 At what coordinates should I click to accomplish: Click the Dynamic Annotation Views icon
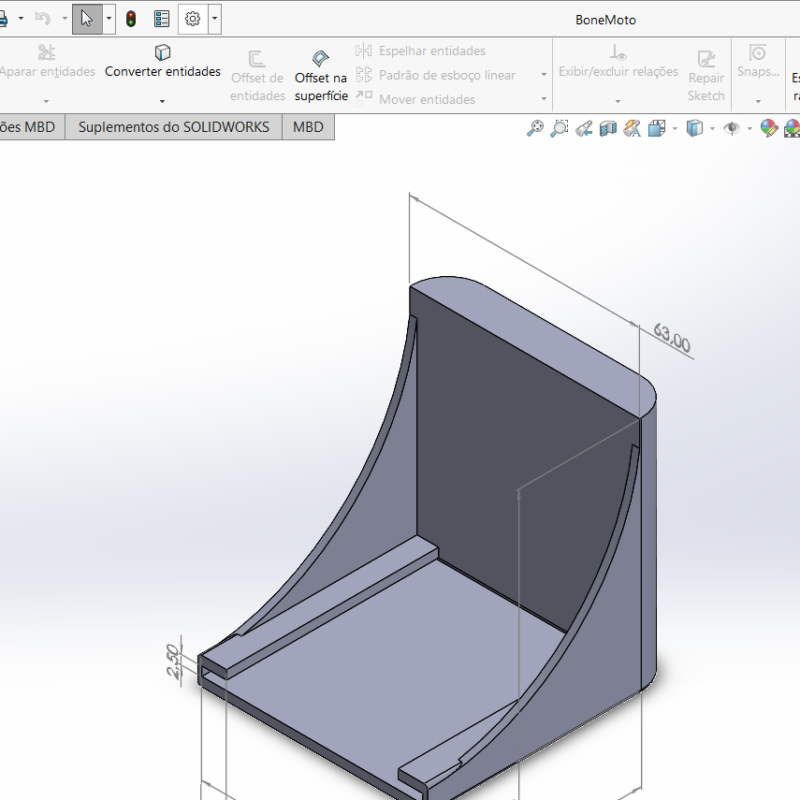tap(632, 128)
